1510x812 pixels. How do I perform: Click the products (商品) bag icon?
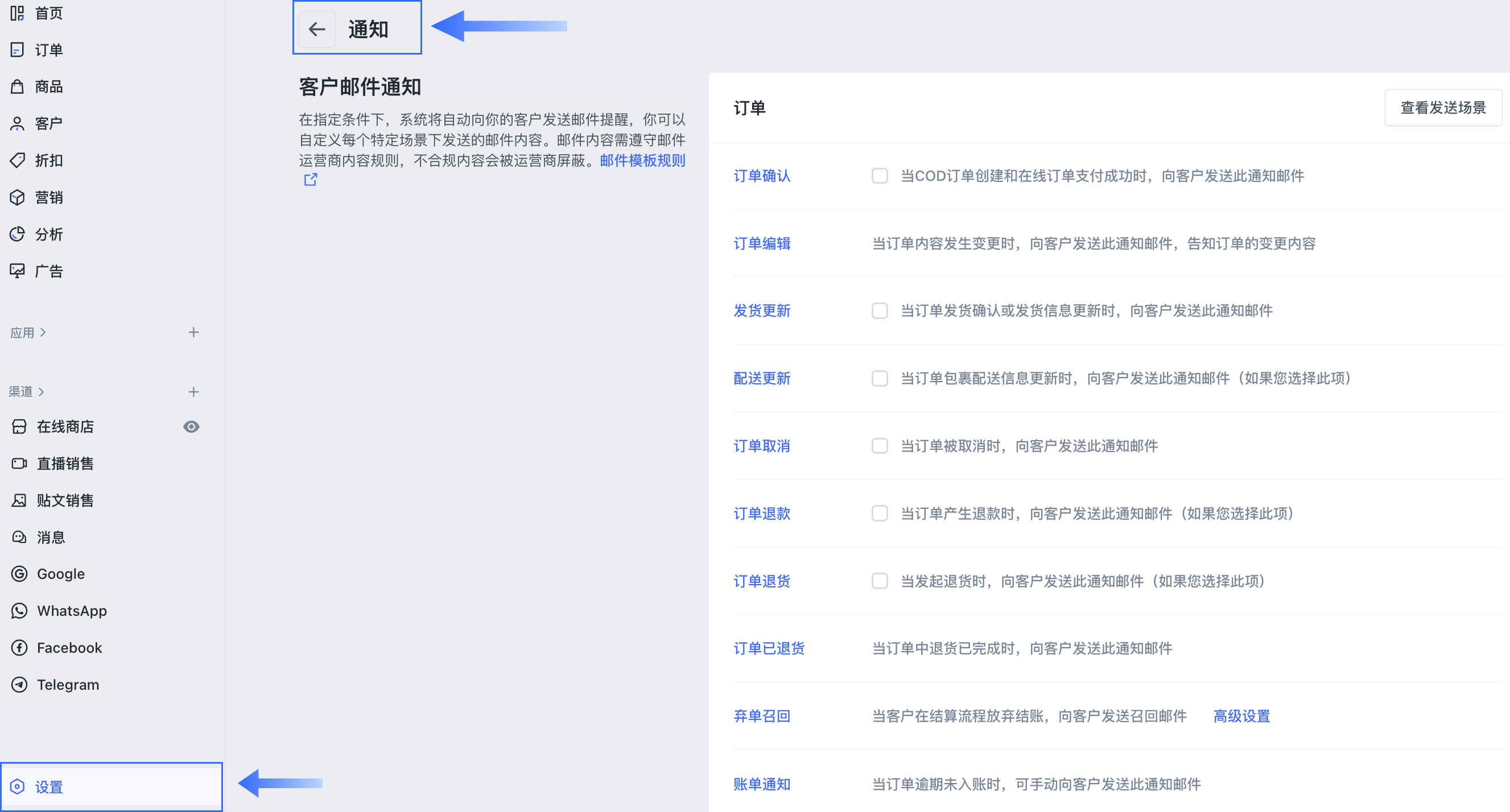(18, 86)
